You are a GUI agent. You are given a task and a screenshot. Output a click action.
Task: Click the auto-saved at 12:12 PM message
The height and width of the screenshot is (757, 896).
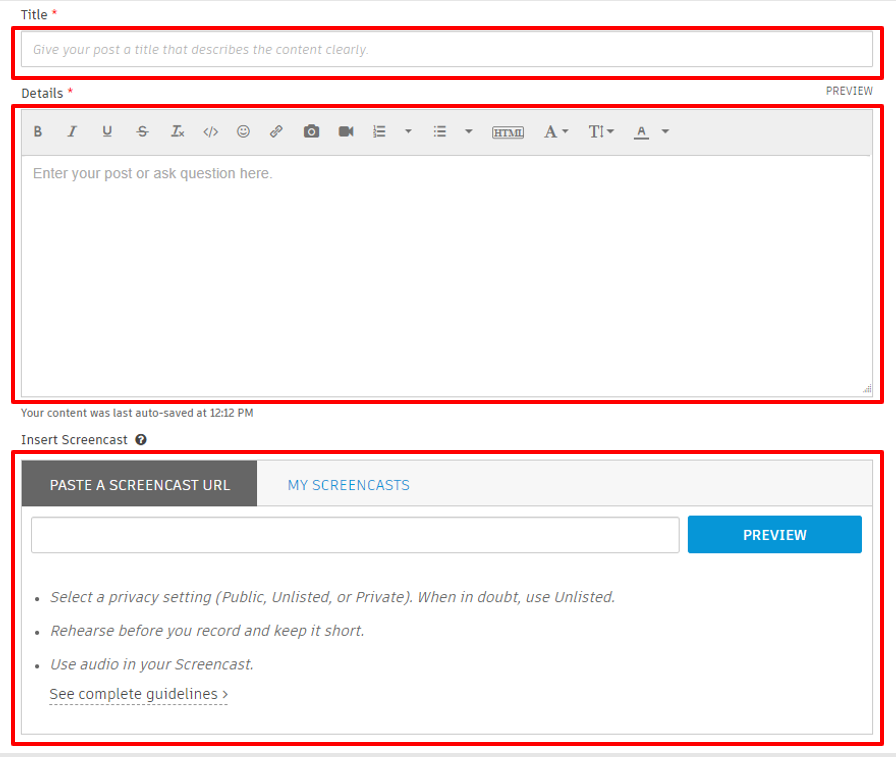(137, 412)
